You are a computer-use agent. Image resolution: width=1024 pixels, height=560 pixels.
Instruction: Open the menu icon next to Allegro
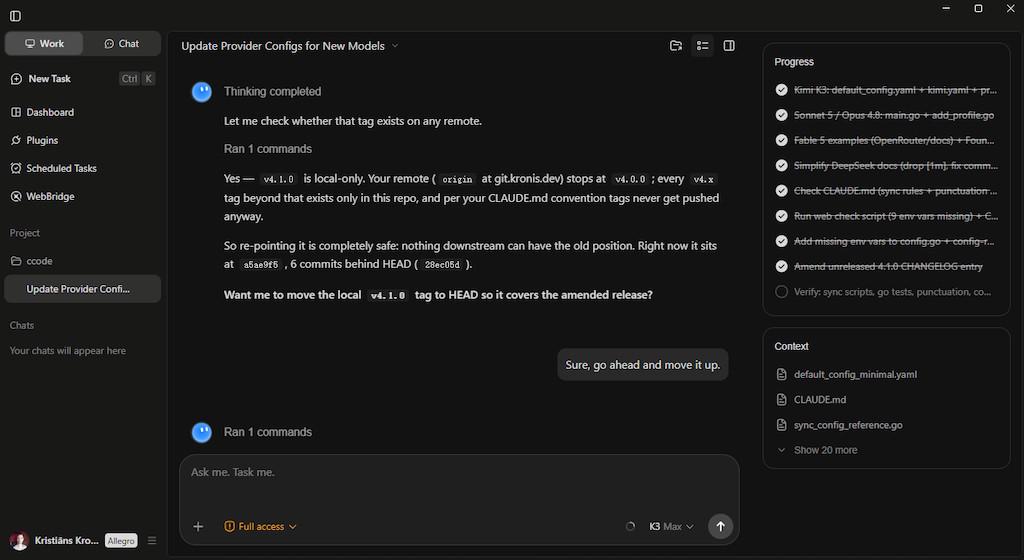tap(152, 540)
